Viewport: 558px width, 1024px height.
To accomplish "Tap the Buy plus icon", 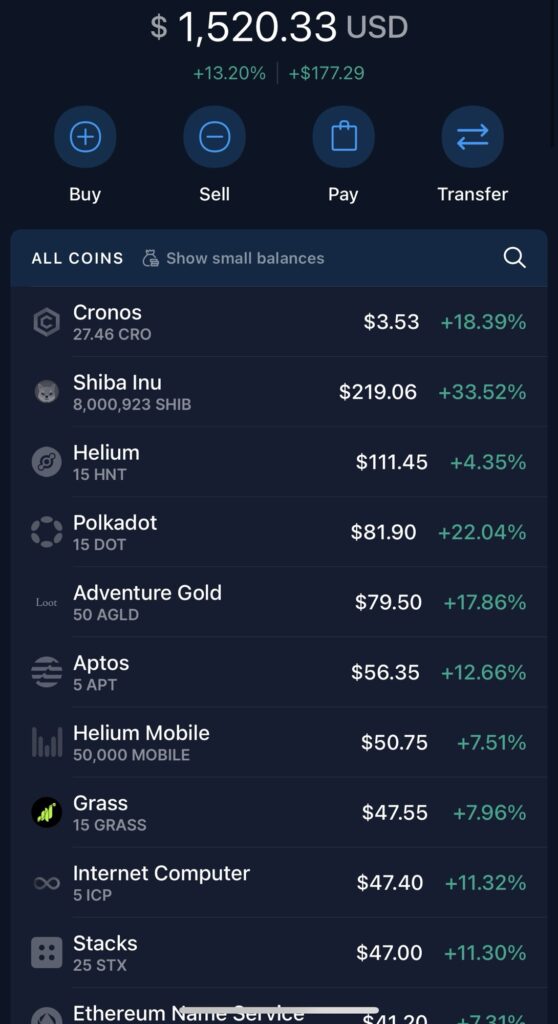I will click(85, 137).
